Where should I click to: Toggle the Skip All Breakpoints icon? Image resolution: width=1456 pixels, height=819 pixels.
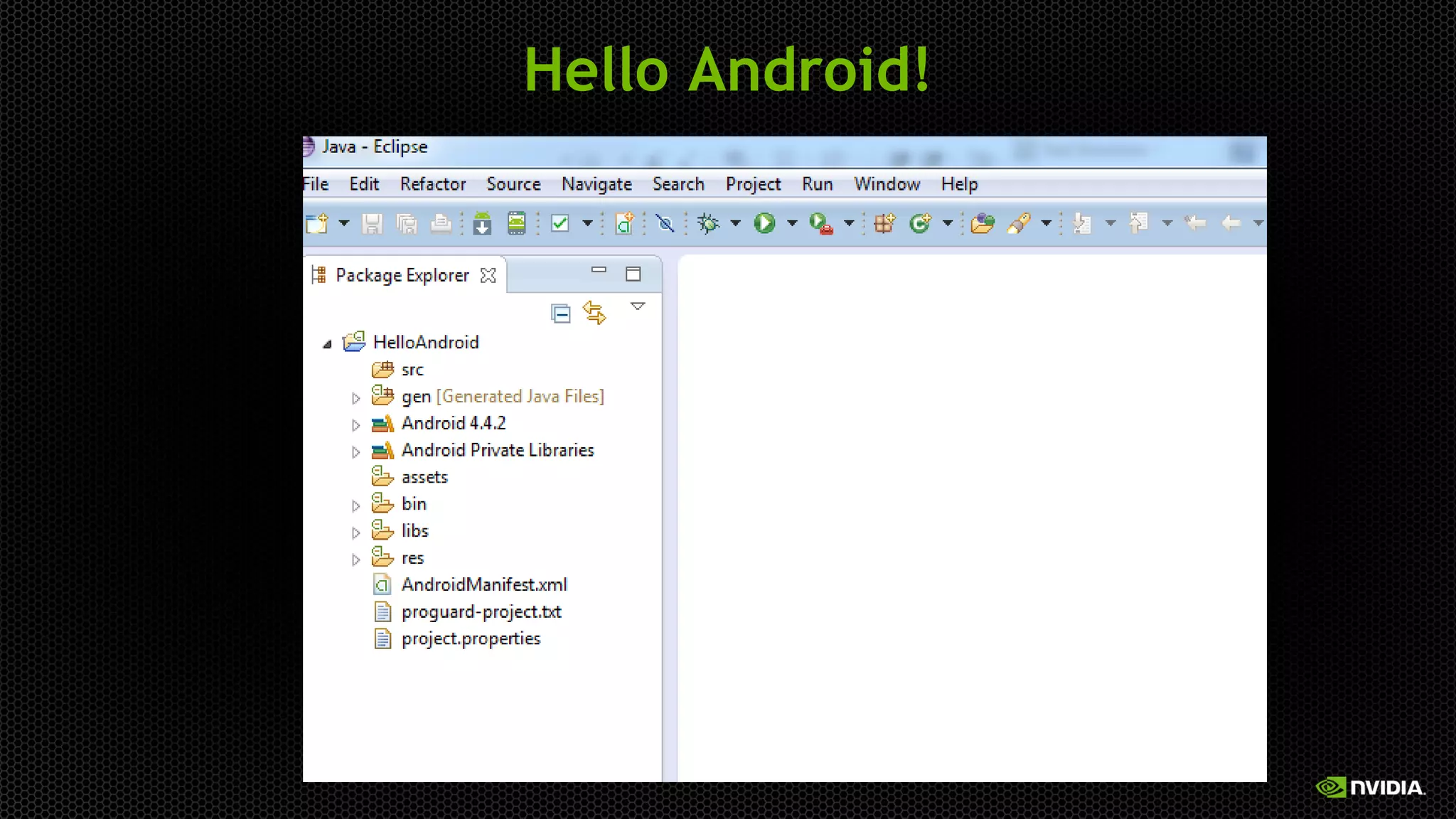[x=665, y=223]
